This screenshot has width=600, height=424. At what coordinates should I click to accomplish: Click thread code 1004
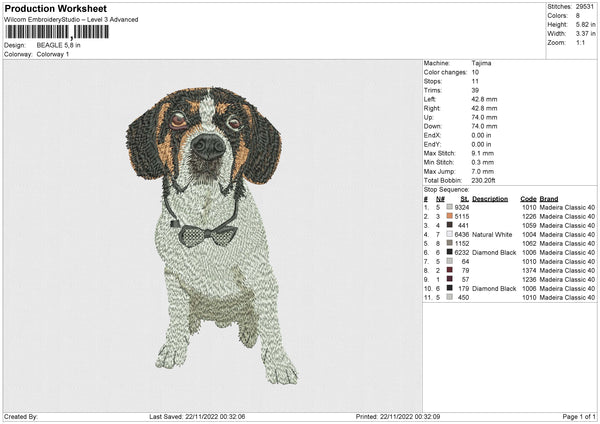pyautogui.click(x=529, y=235)
